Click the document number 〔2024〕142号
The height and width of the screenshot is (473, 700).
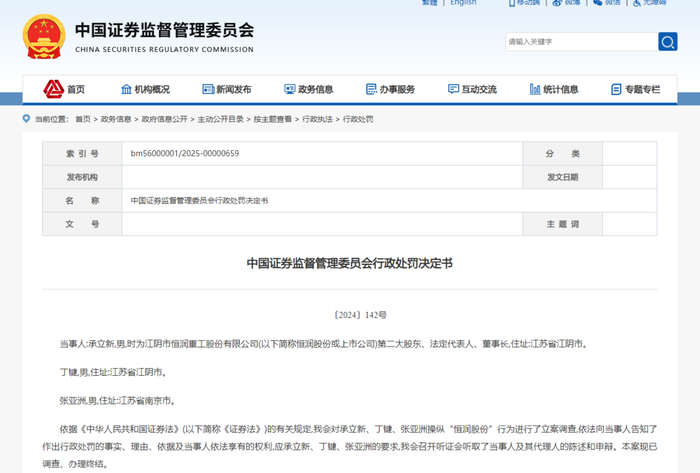(x=360, y=315)
